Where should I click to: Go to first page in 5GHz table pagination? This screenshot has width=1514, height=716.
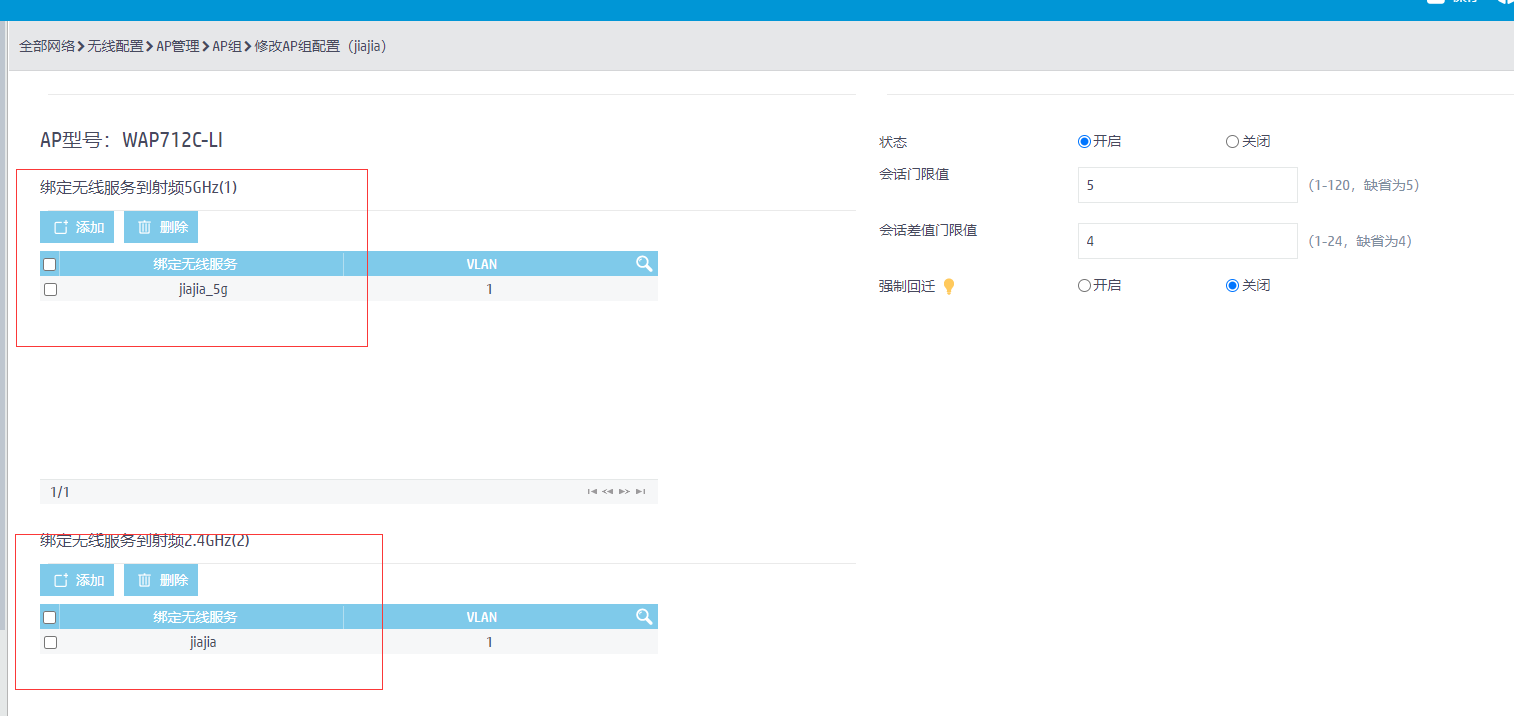[x=592, y=492]
